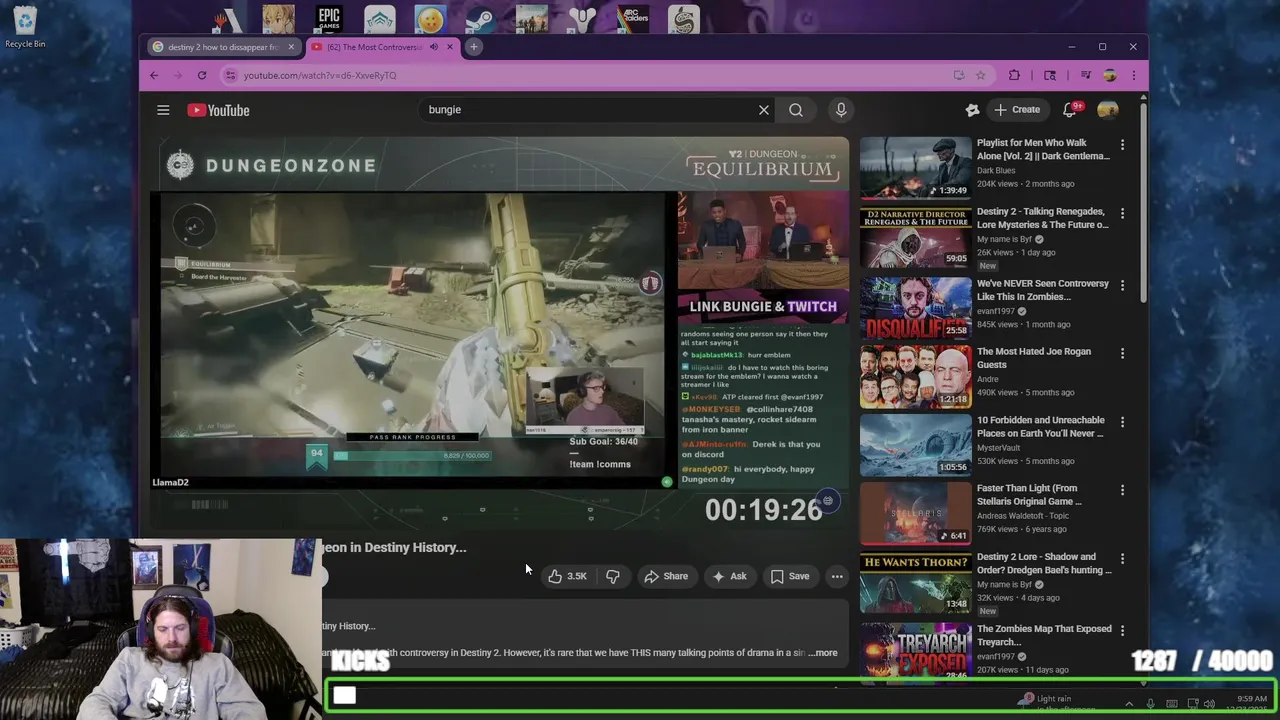Like the video showing 3.5K likes
The height and width of the screenshot is (720, 1280).
tap(566, 576)
